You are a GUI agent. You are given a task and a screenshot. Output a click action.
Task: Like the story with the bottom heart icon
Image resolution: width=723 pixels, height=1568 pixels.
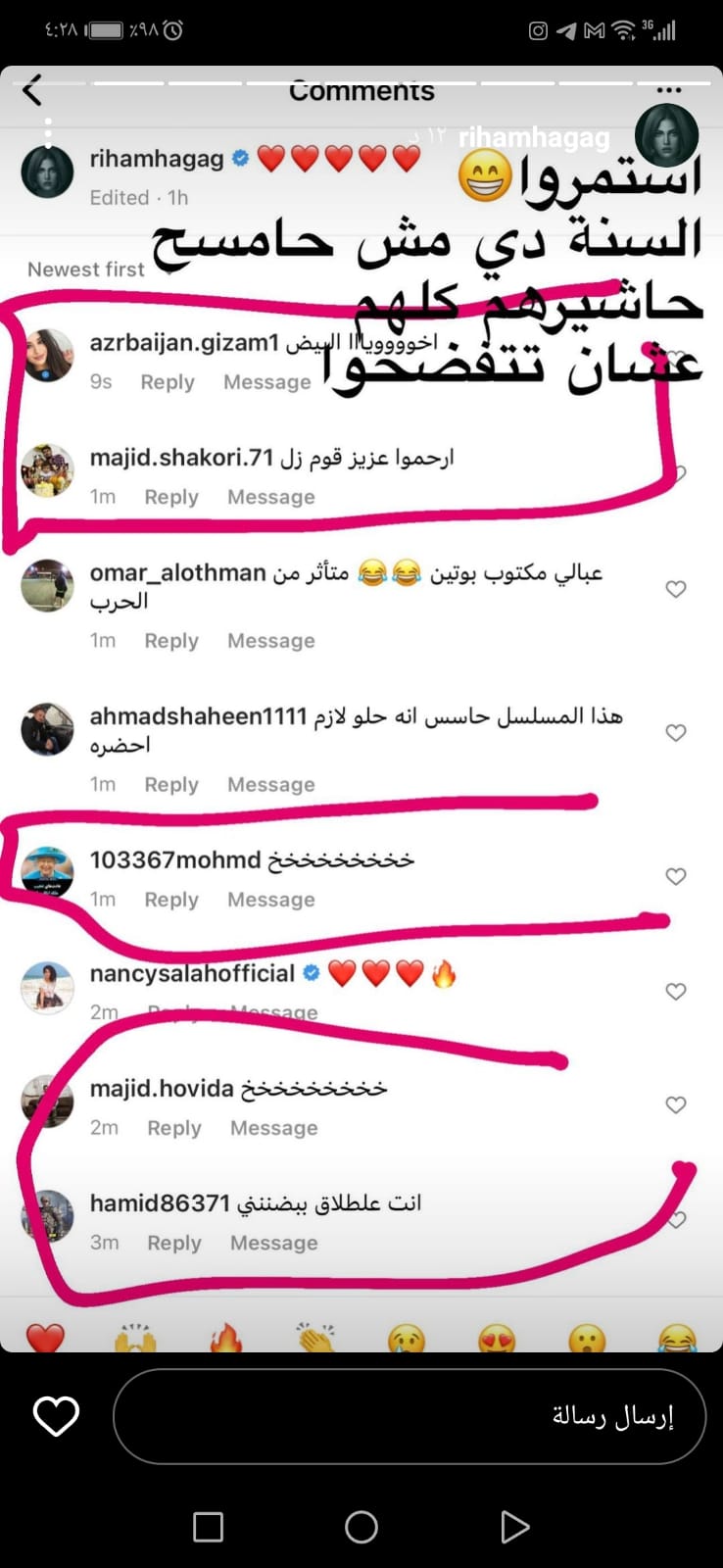coord(56,1417)
